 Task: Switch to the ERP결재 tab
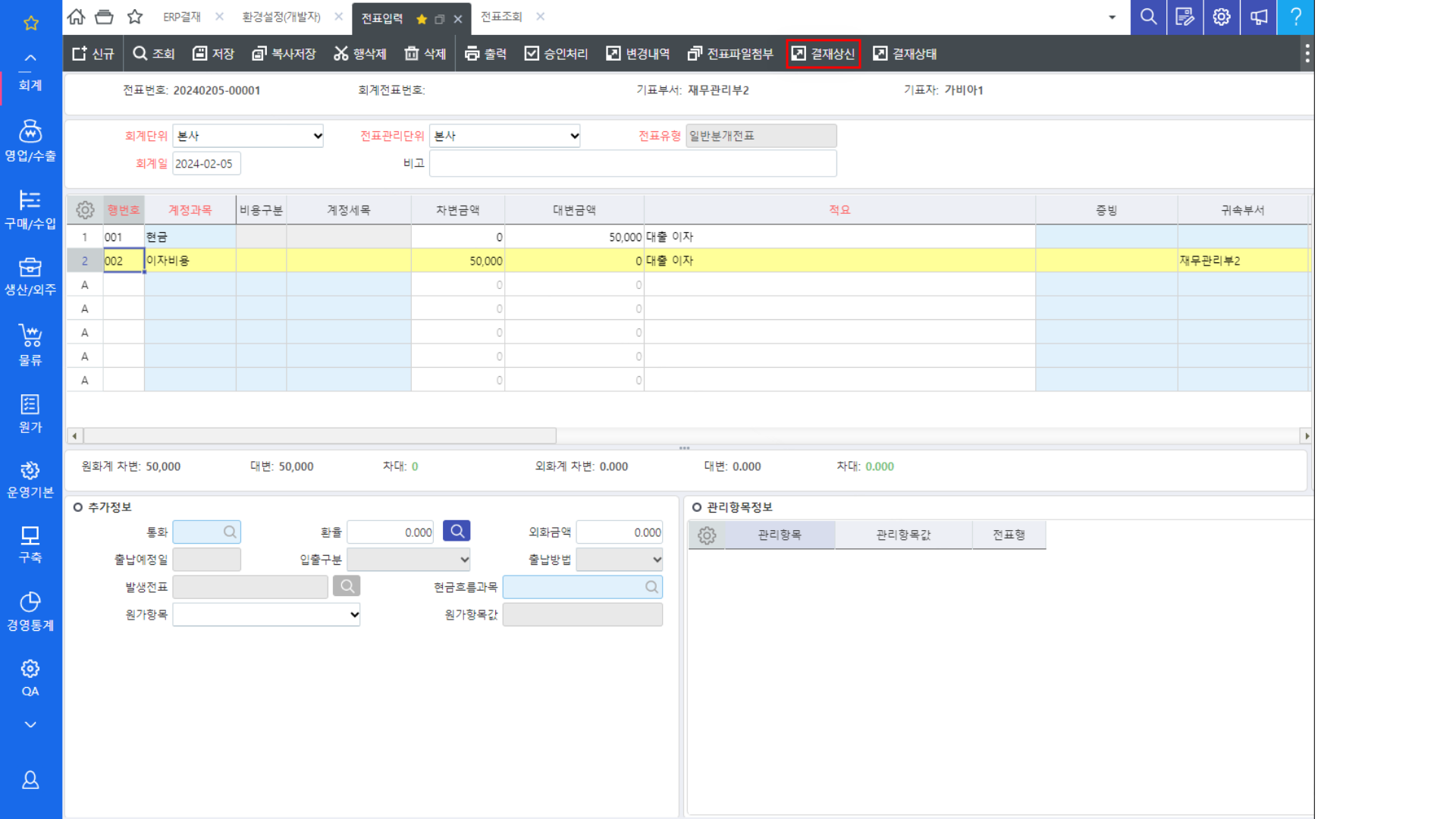pos(182,17)
